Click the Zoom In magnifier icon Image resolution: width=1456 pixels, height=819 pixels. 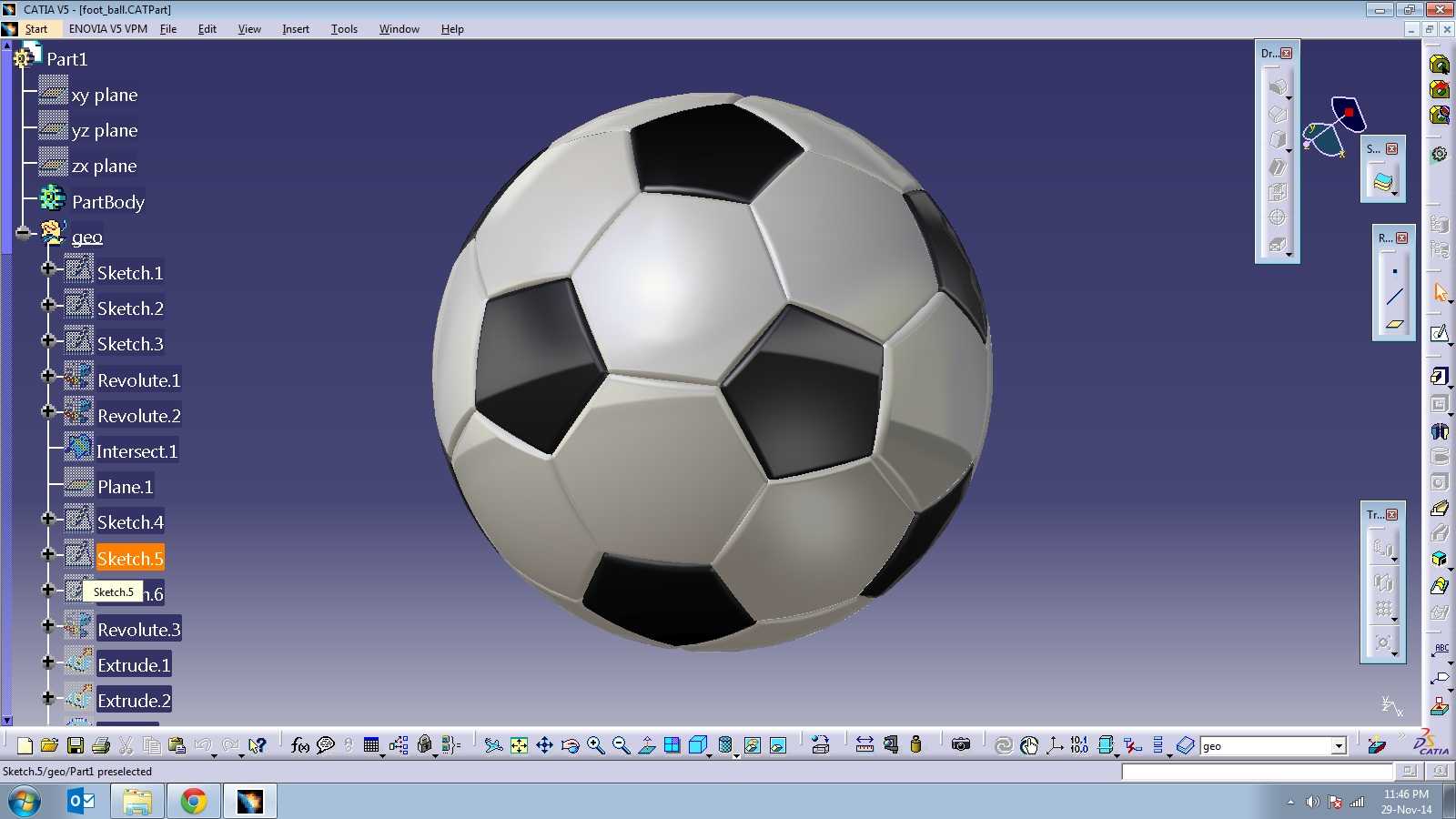(596, 745)
